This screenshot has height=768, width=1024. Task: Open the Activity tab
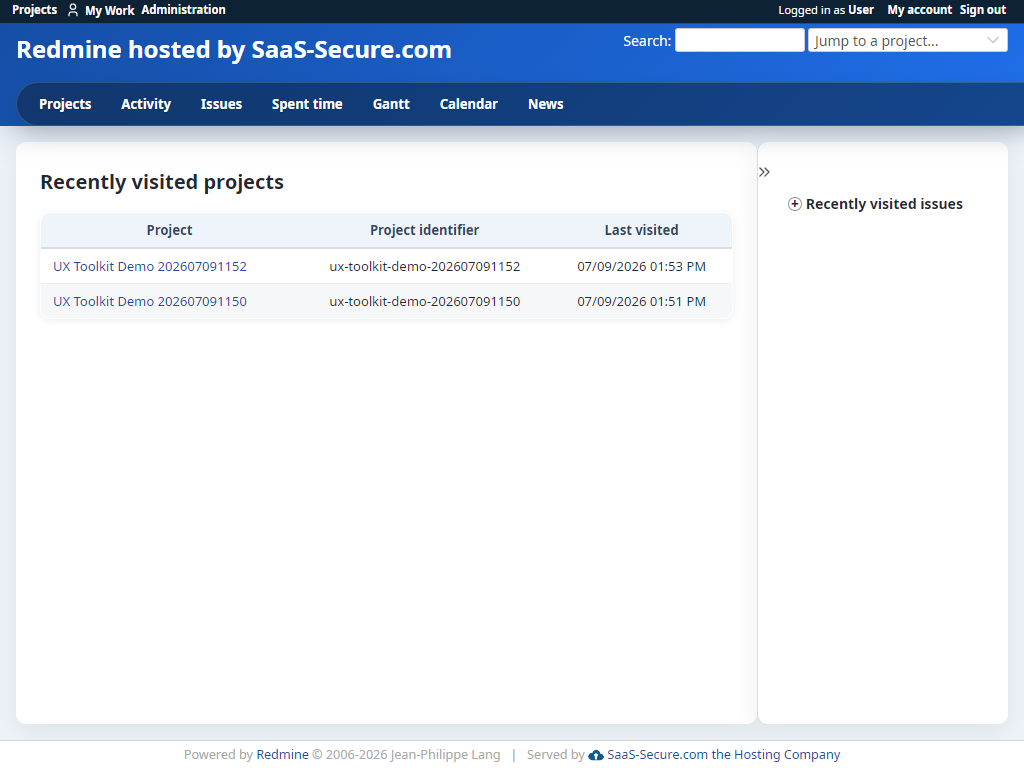(146, 104)
